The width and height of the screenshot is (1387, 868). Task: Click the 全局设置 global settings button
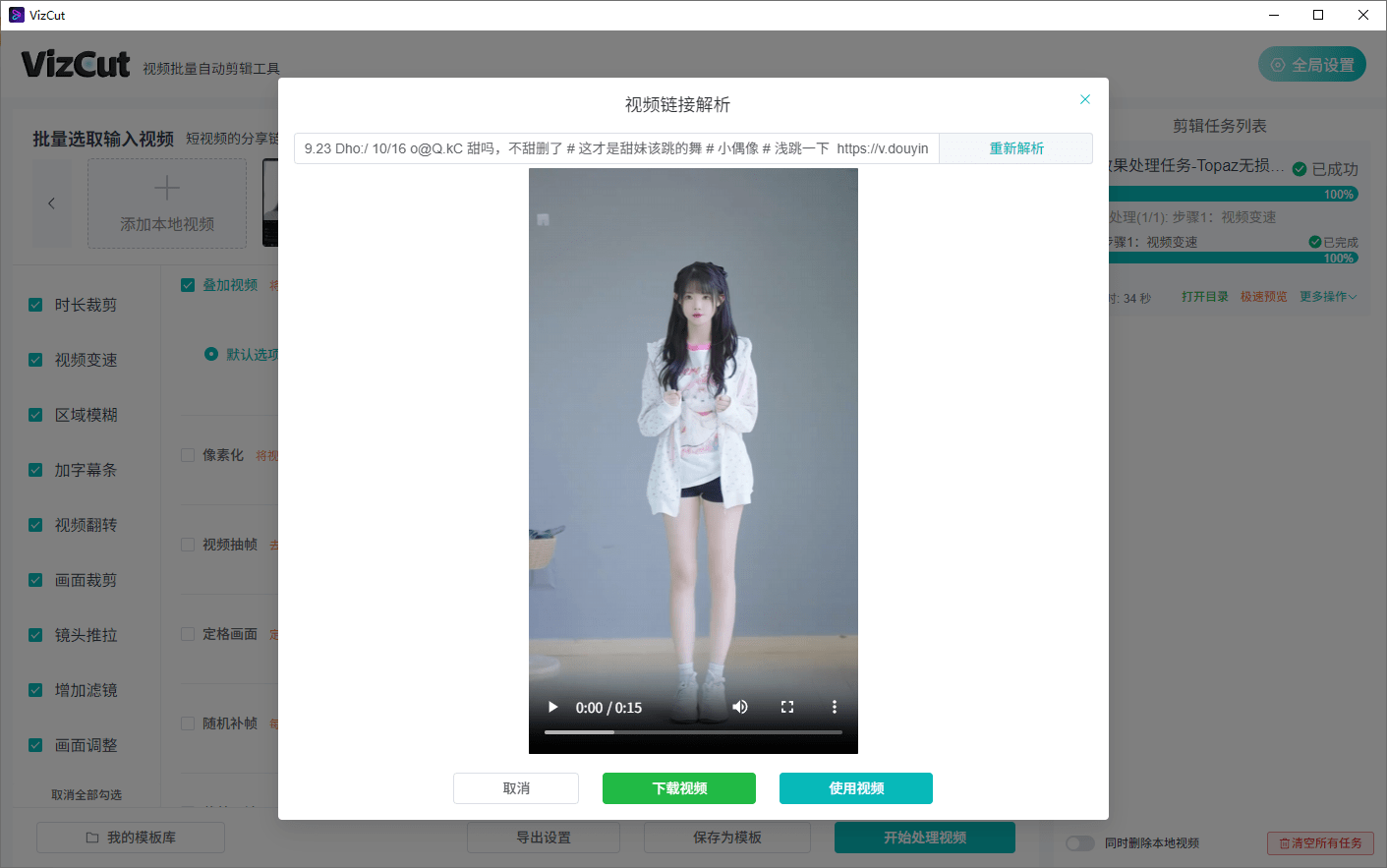click(x=1311, y=65)
